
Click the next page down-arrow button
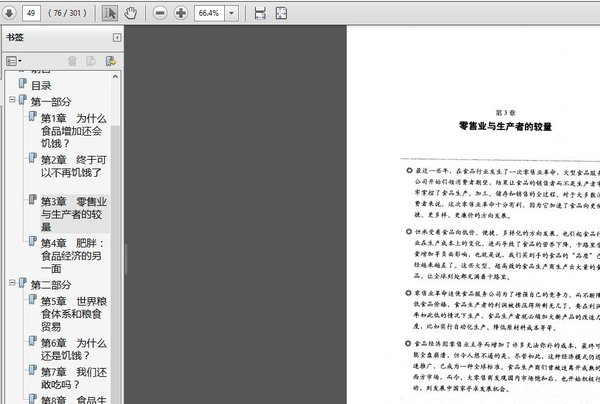click(x=9, y=13)
